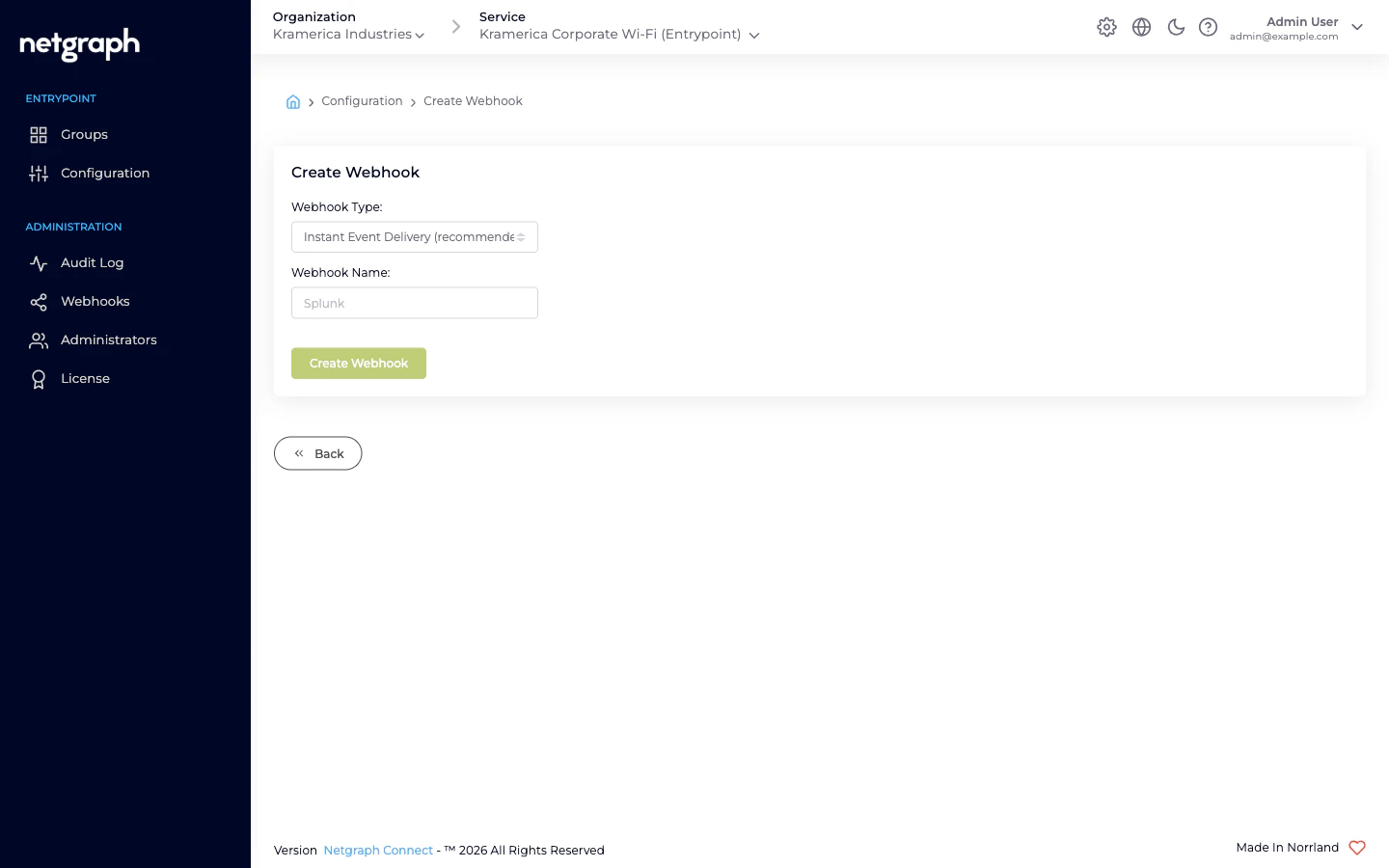This screenshot has height=868, width=1389.
Task: Toggle dark mode with the moon icon
Action: tap(1176, 27)
